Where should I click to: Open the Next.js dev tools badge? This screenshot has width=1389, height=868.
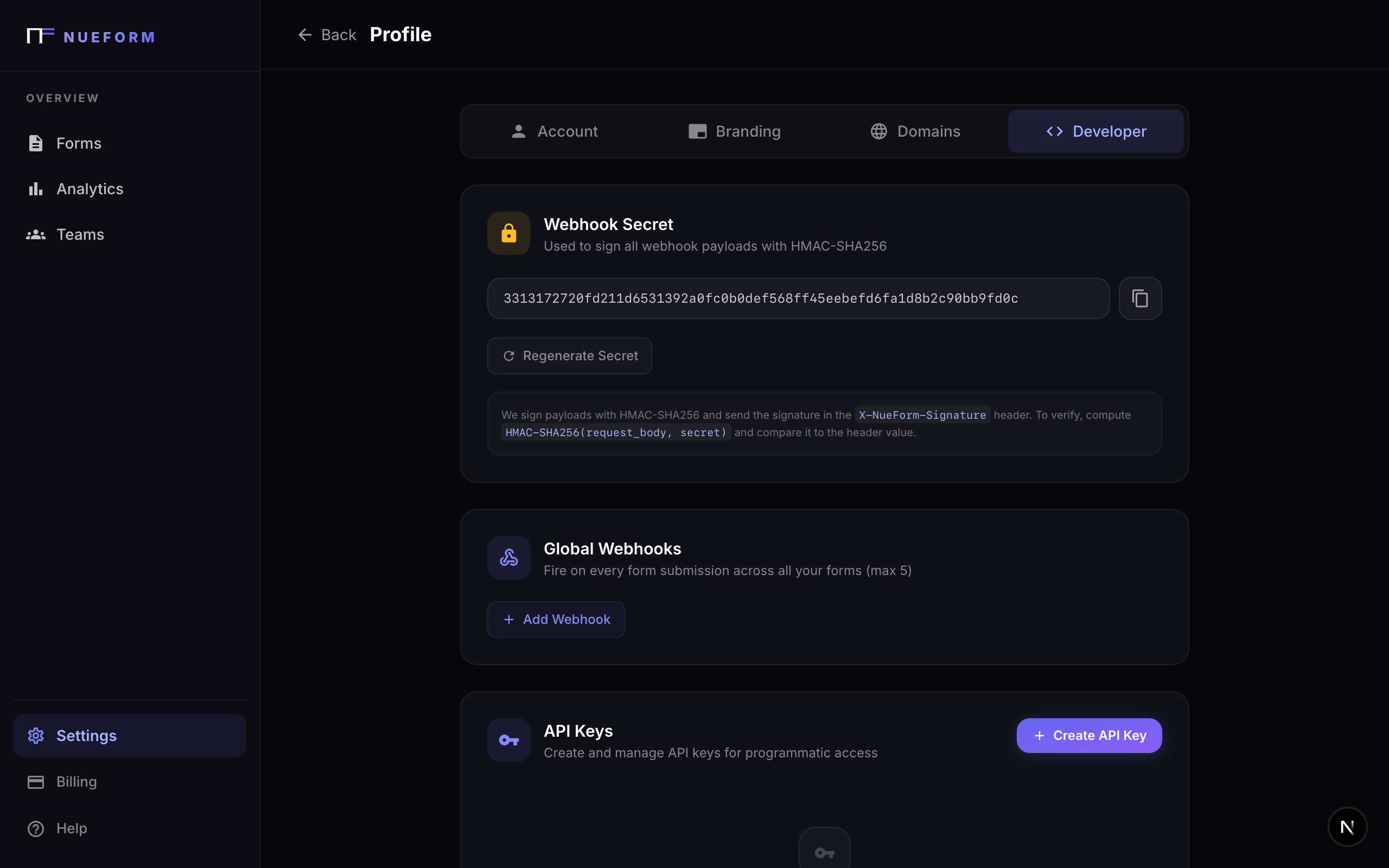pyautogui.click(x=1347, y=827)
